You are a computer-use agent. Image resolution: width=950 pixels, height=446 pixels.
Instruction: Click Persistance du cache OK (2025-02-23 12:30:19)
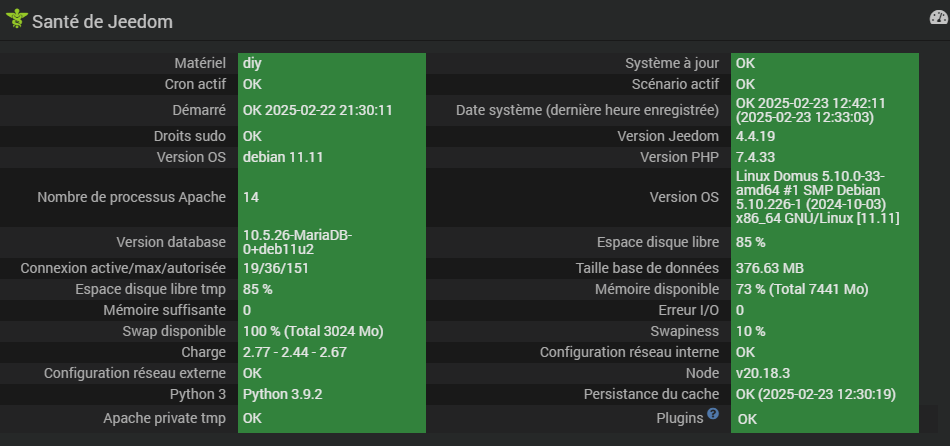(815, 394)
